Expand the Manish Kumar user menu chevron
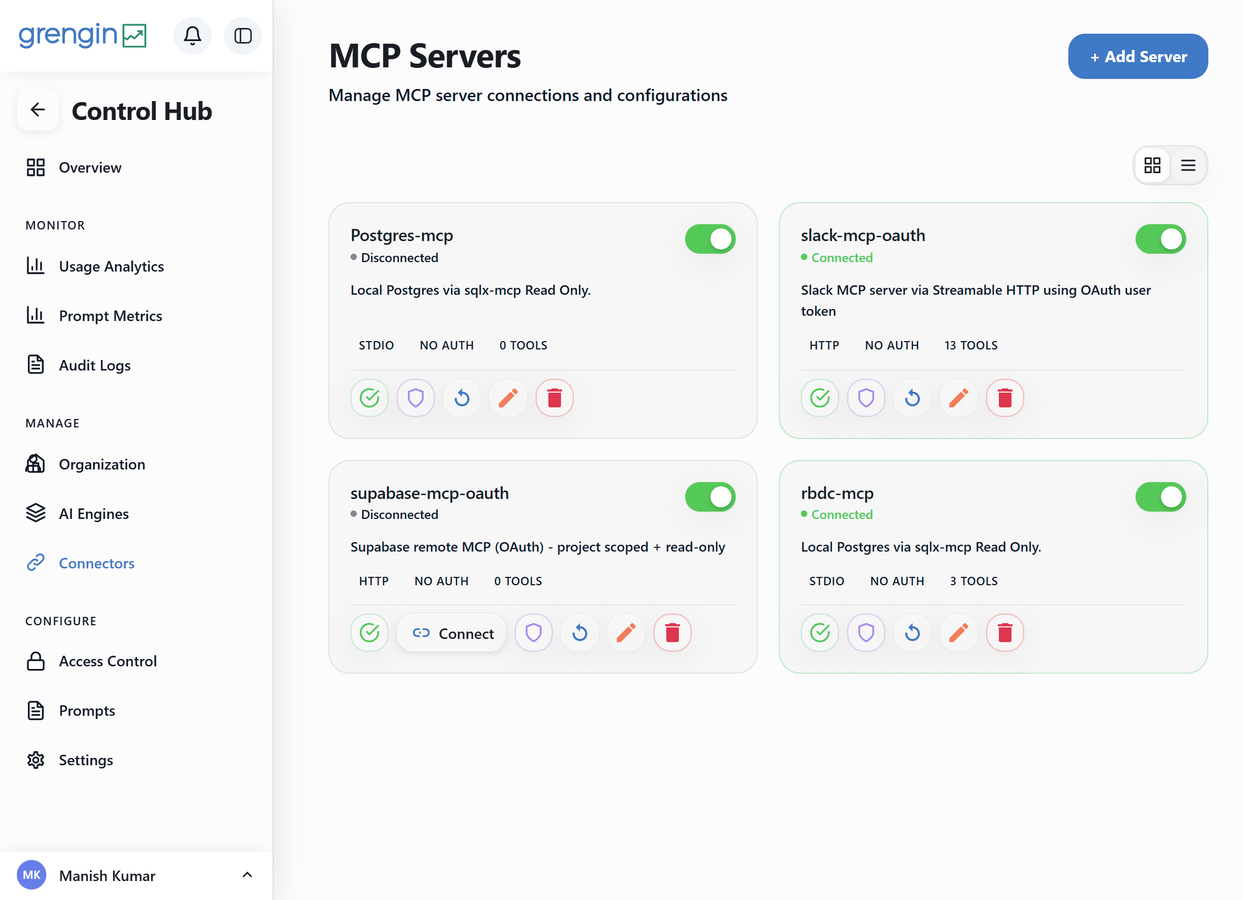The width and height of the screenshot is (1242, 900). point(247,875)
